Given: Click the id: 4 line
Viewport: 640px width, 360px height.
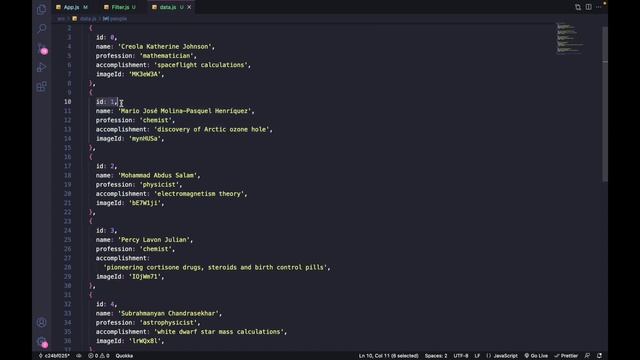Looking at the screenshot, I should pyautogui.click(x=107, y=304).
